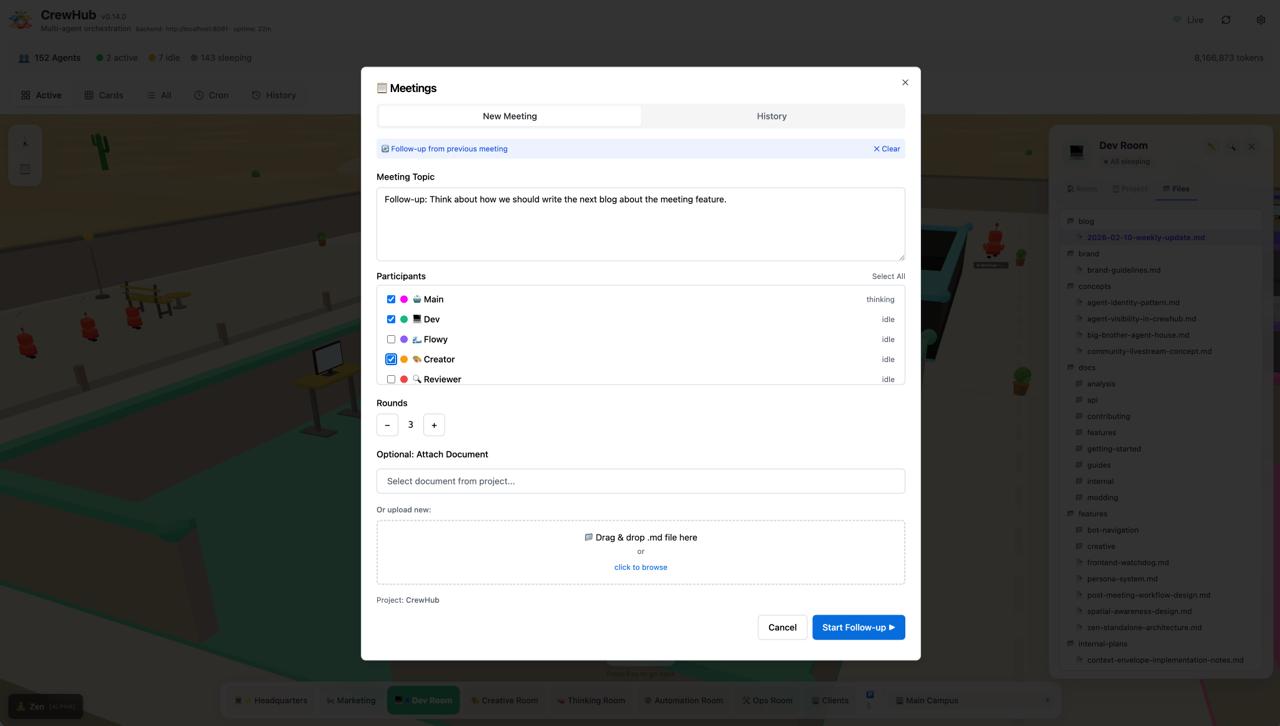
Task: Click the 'click to browse' upload link
Action: [640, 567]
